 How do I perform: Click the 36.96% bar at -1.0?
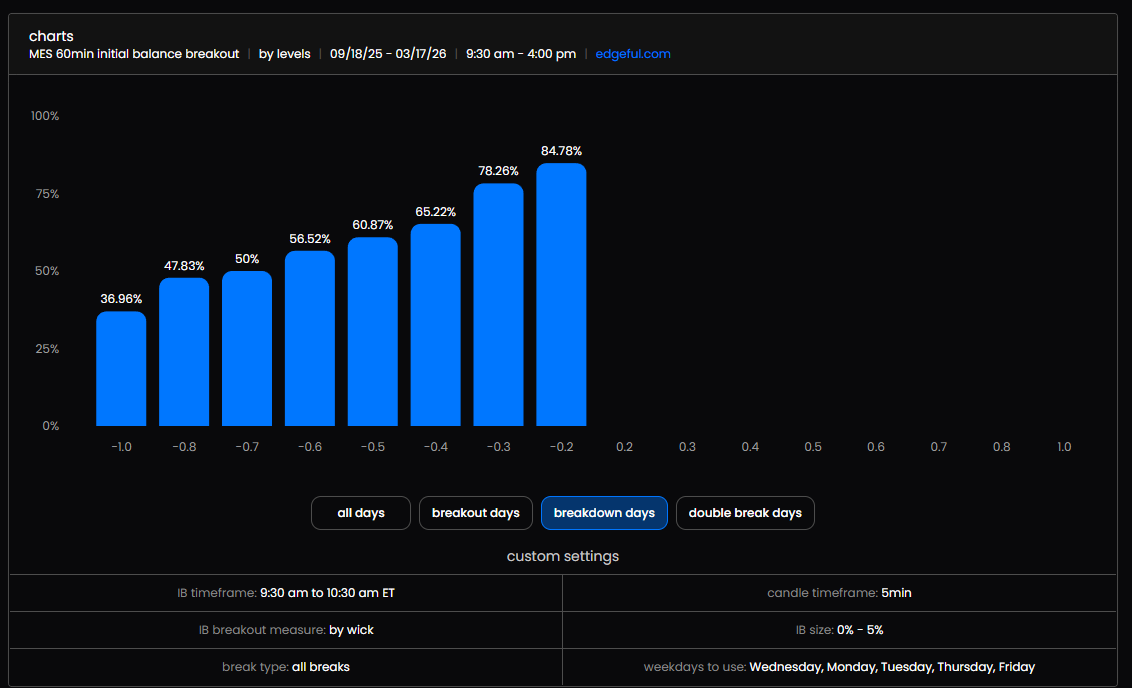[121, 369]
